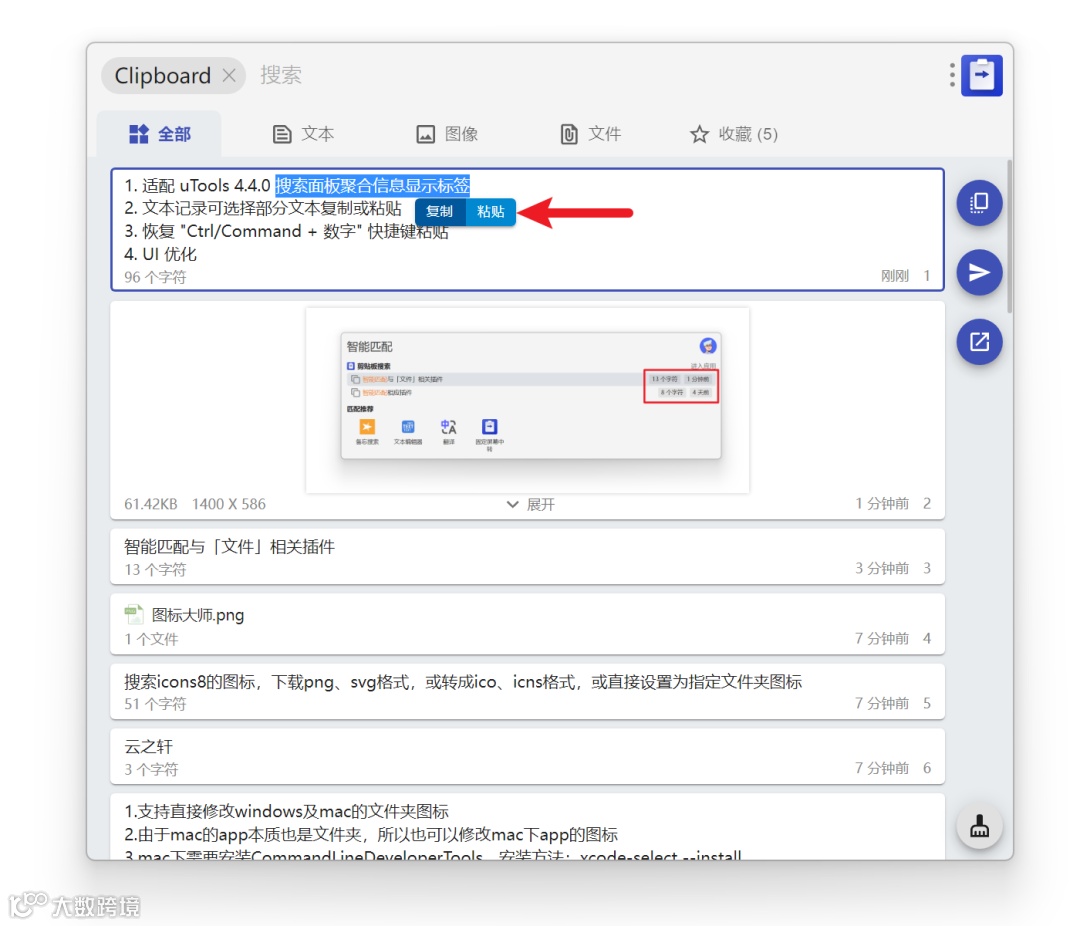Click the line 3. 恢复 "Ctrl/Command + 数字"

(286, 232)
